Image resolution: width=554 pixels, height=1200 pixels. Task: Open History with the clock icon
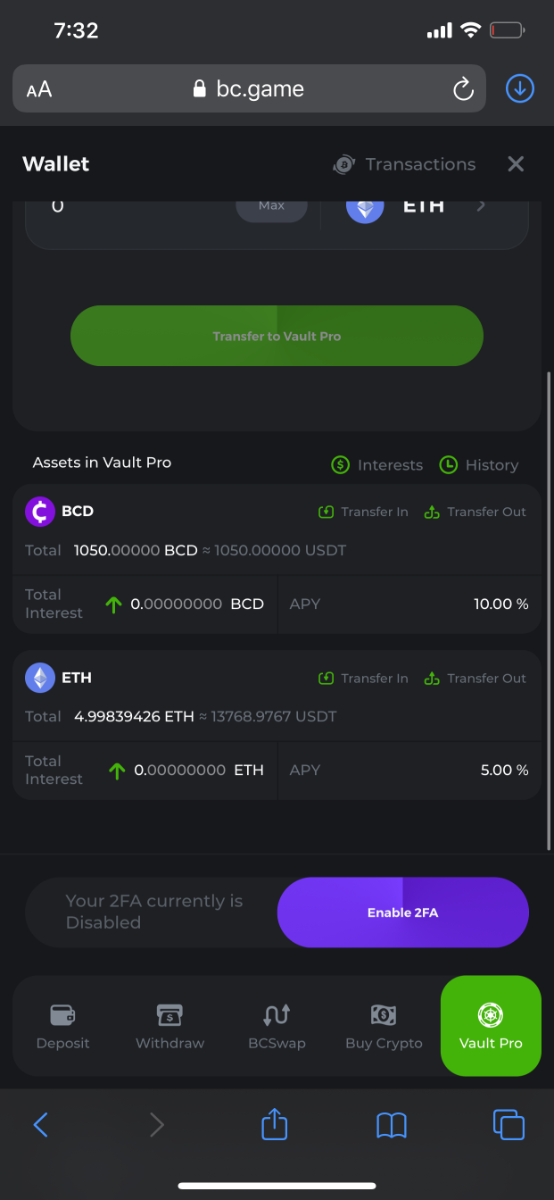(479, 465)
